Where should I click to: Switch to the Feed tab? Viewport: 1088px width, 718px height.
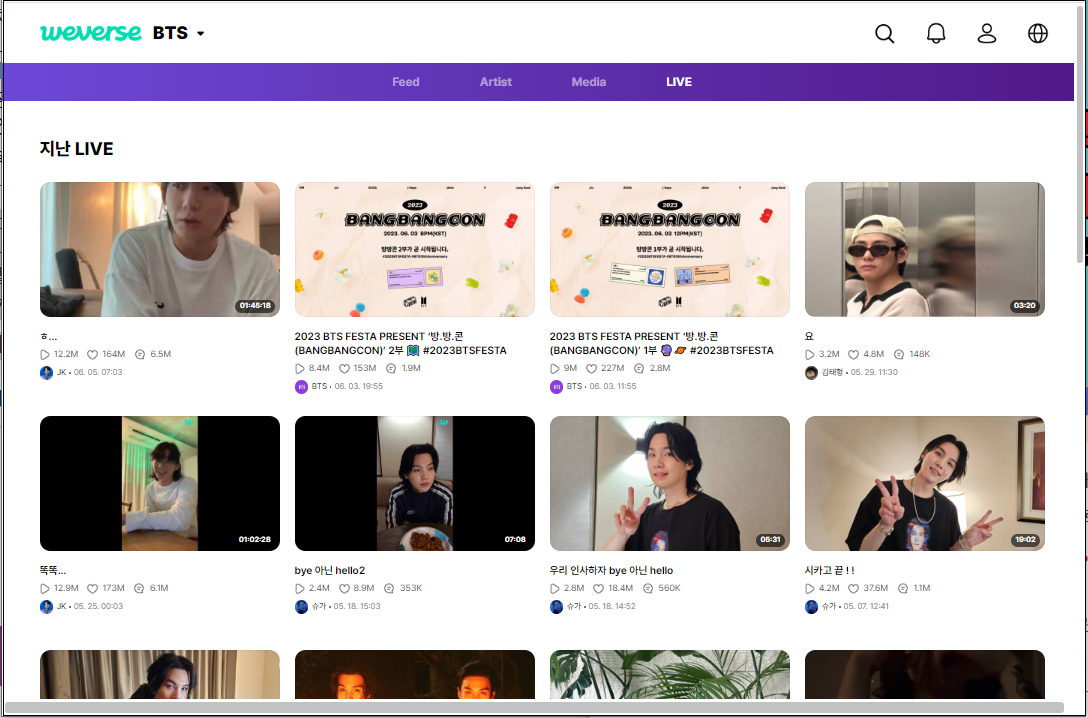(405, 81)
